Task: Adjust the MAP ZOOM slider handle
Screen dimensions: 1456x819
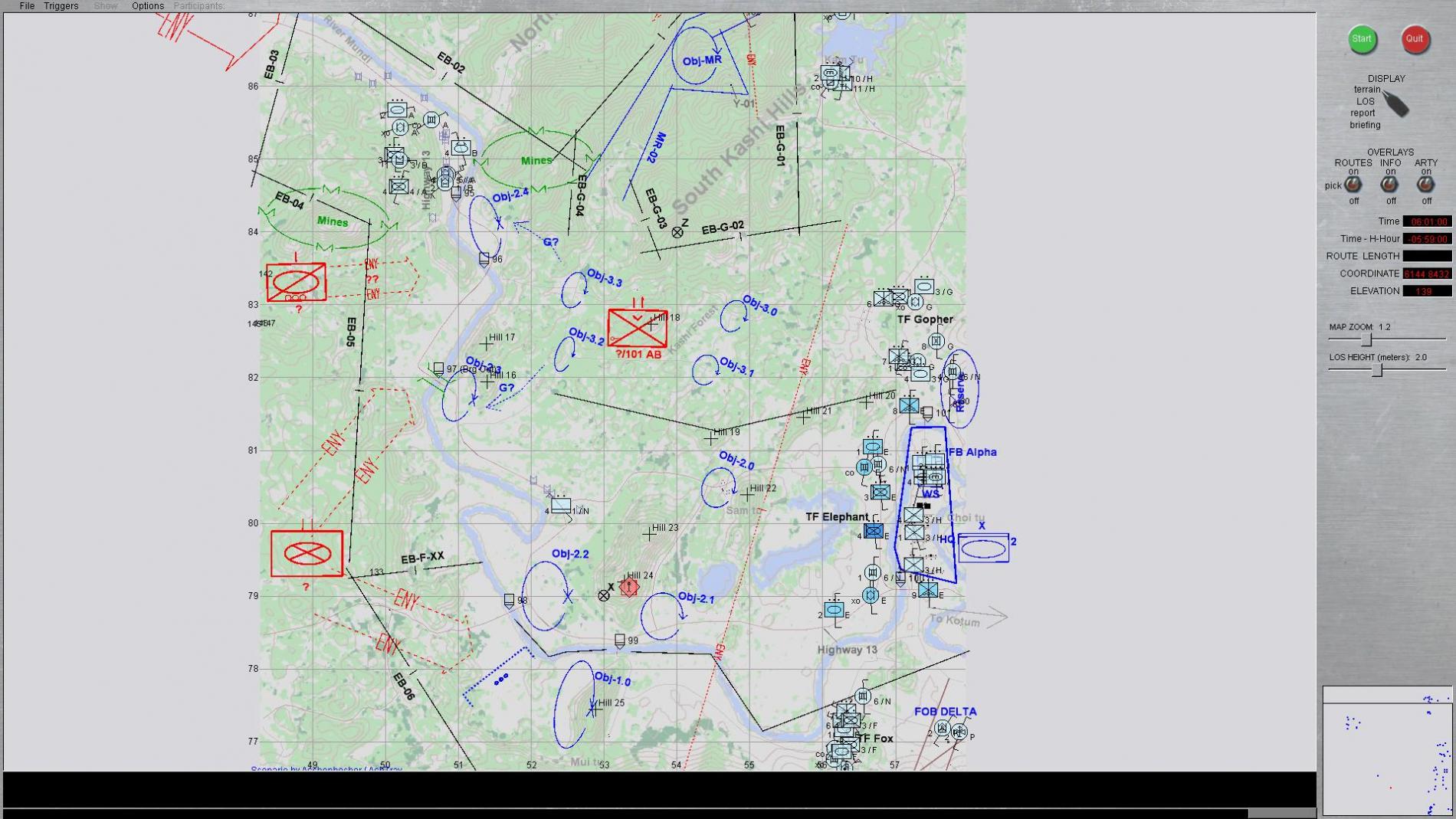Action: pos(1366,339)
